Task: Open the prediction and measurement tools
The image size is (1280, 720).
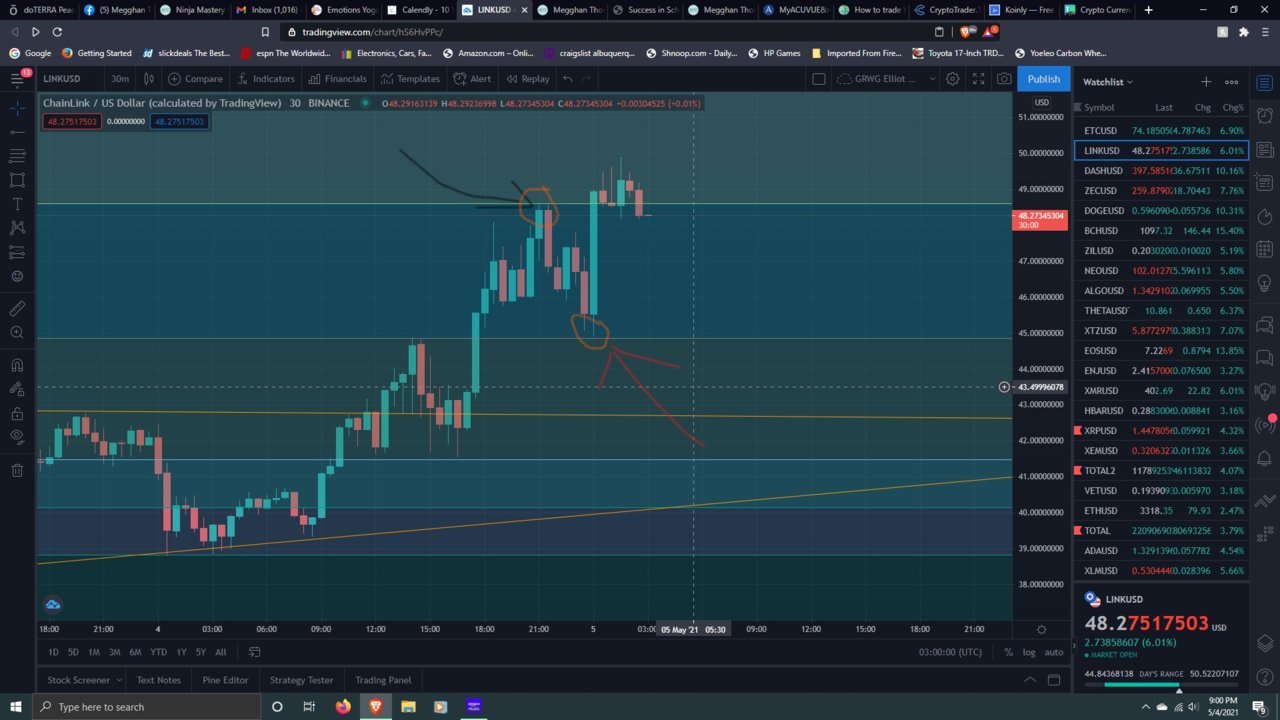Action: (x=17, y=252)
